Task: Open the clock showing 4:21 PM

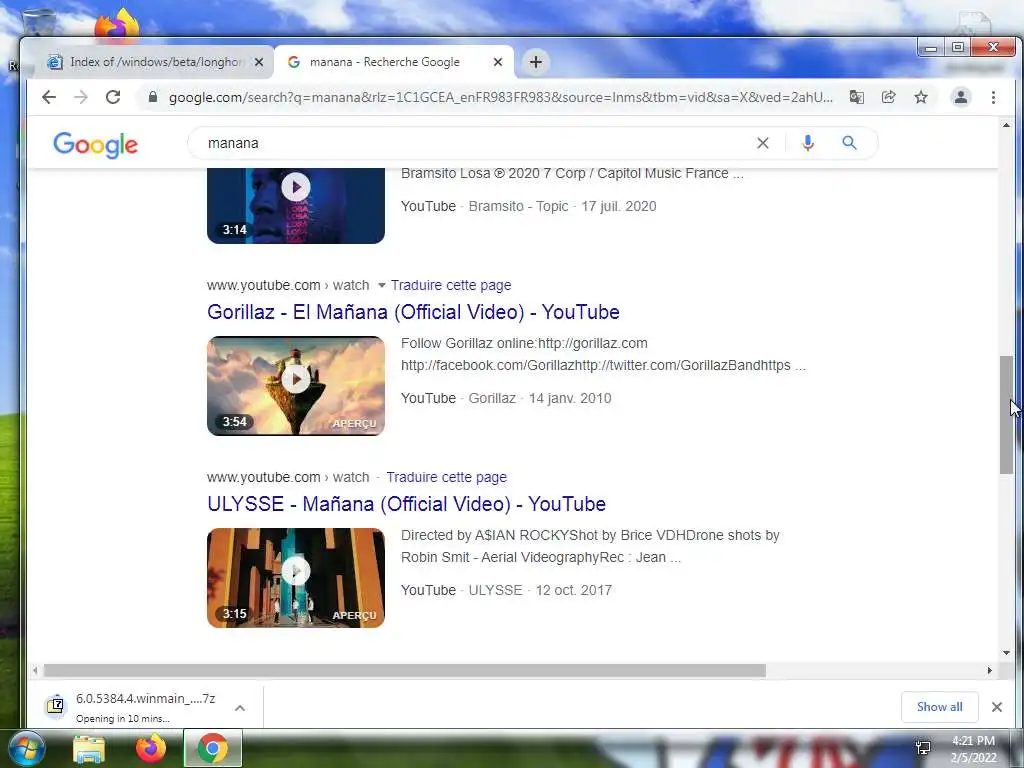Action: 973,749
